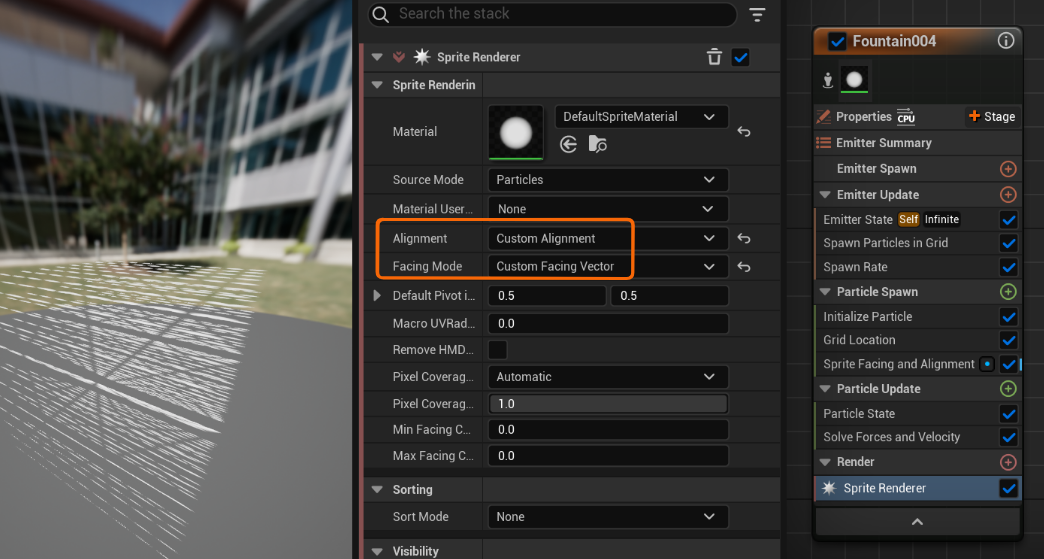Disable the Spawn Rate module checkbox

click(x=1008, y=268)
